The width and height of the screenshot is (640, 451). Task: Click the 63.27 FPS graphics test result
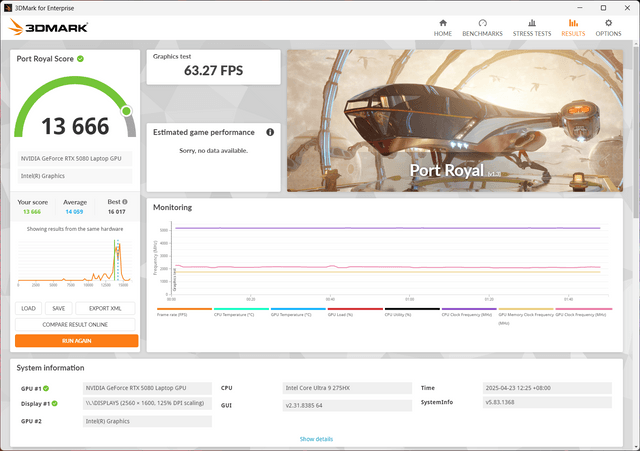pos(213,71)
